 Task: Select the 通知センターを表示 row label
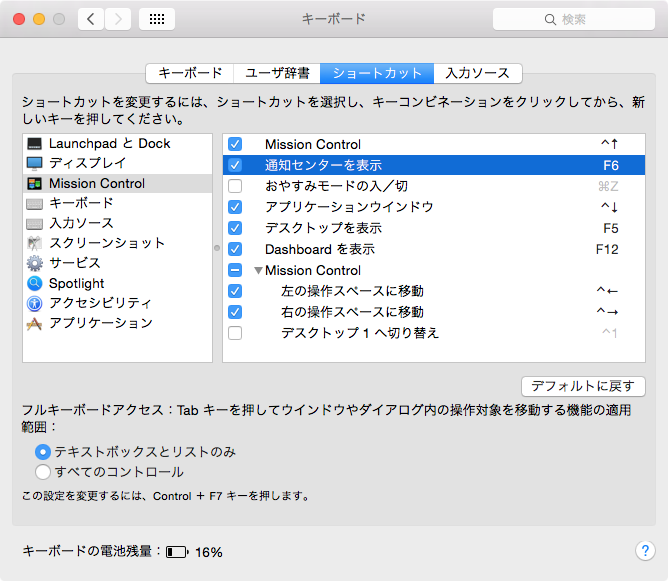(323, 165)
